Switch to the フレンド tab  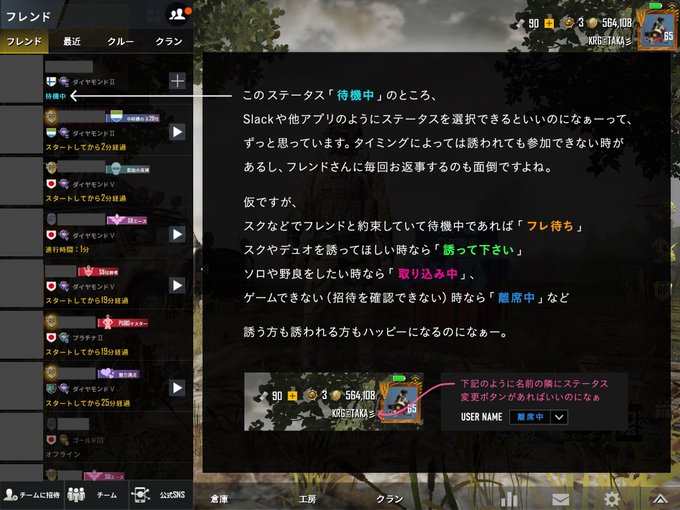pyautogui.click(x=24, y=42)
